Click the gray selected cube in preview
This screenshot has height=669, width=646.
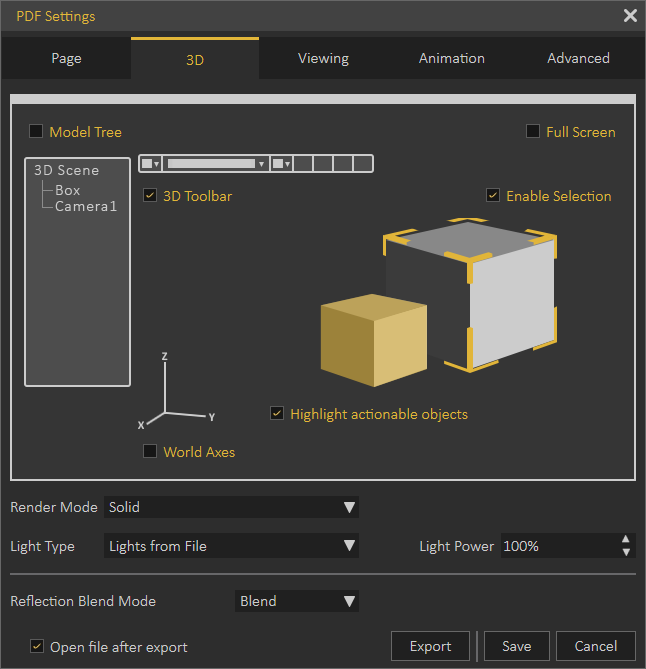click(470, 294)
